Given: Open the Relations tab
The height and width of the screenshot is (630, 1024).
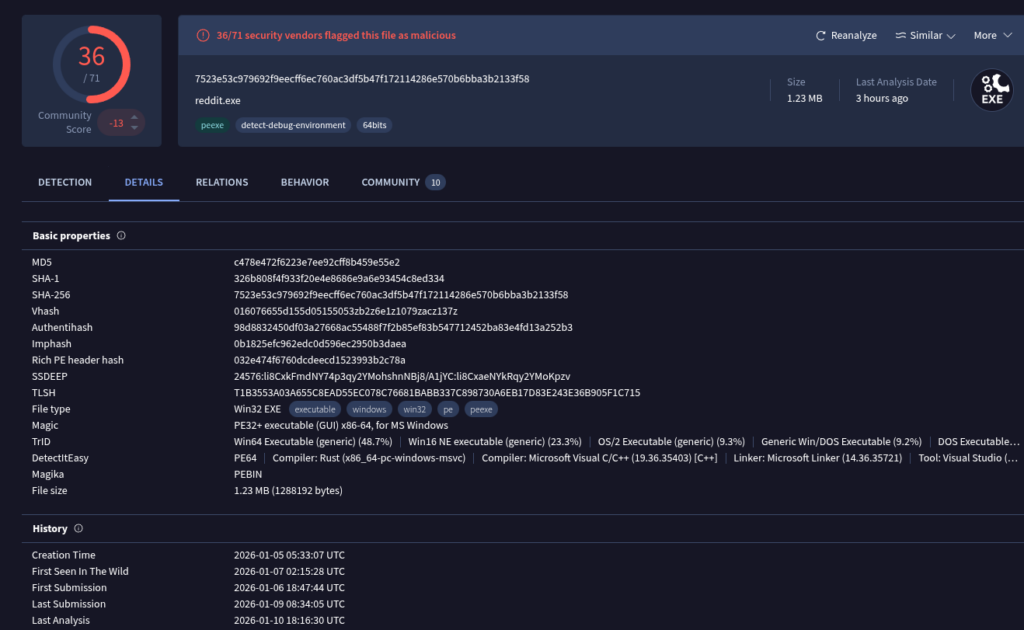Looking at the screenshot, I should pos(222,182).
